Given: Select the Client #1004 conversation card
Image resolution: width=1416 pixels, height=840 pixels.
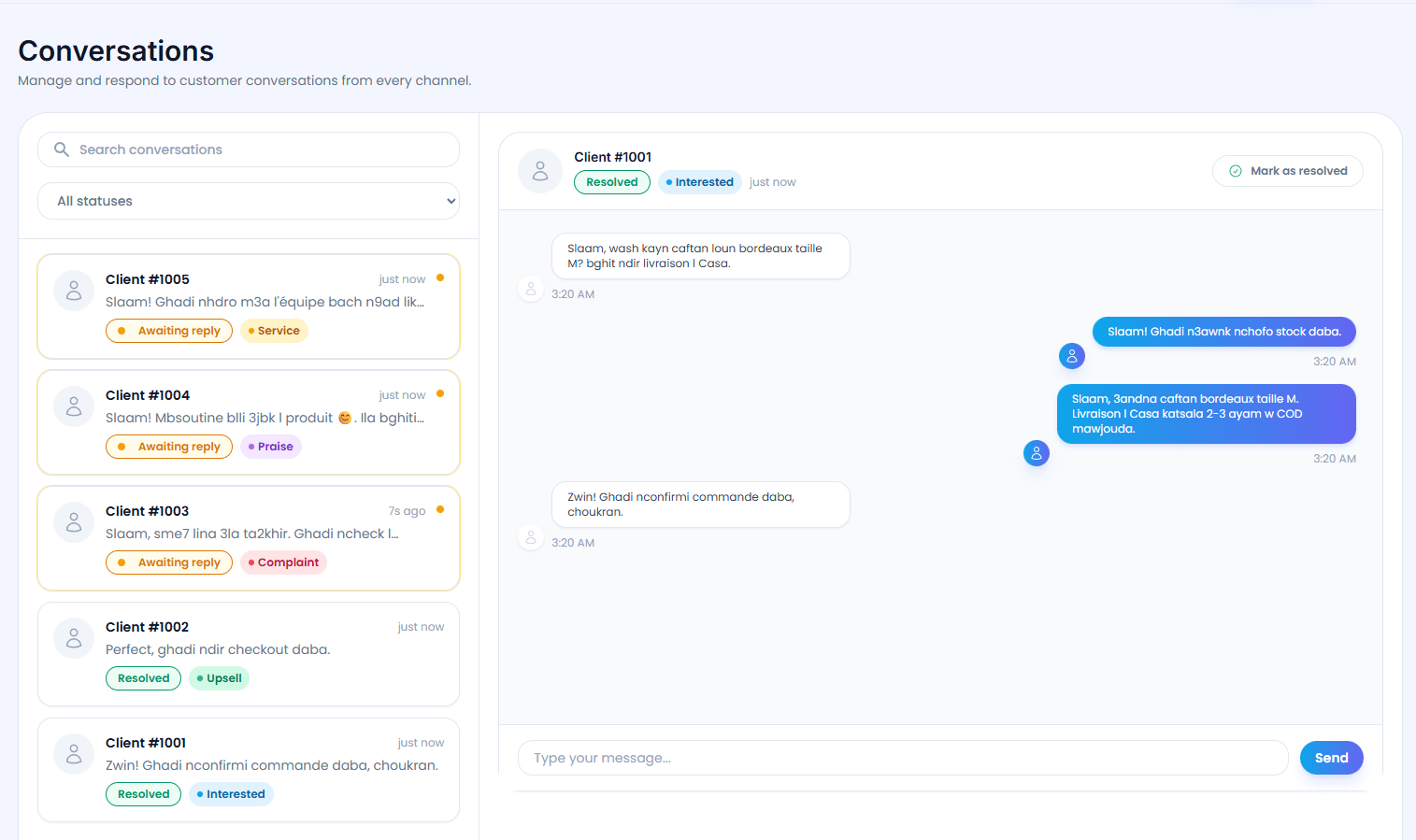Looking at the screenshot, I should tap(248, 422).
